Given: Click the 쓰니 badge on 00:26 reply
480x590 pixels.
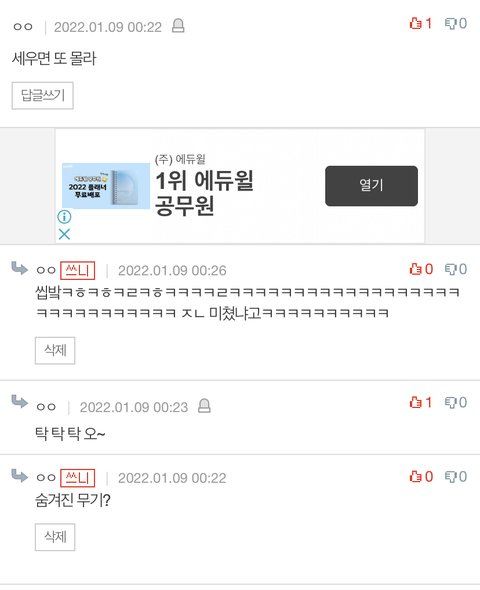Looking at the screenshot, I should point(77,271).
